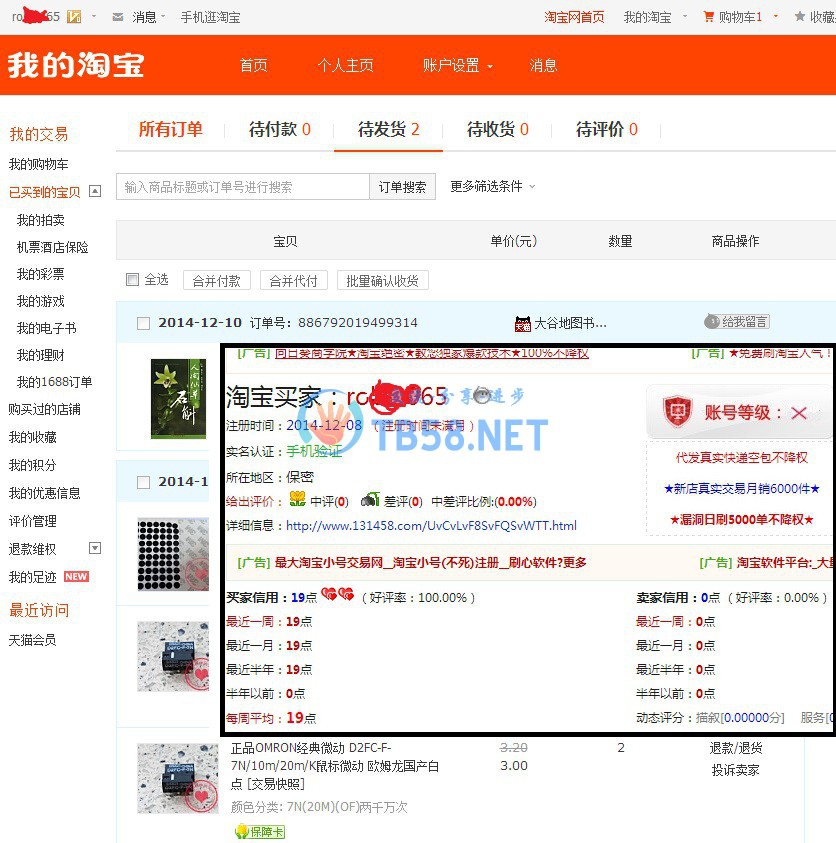Open 天猫会员 in the sidebar
Screen dimensions: 836x843
click(32, 640)
